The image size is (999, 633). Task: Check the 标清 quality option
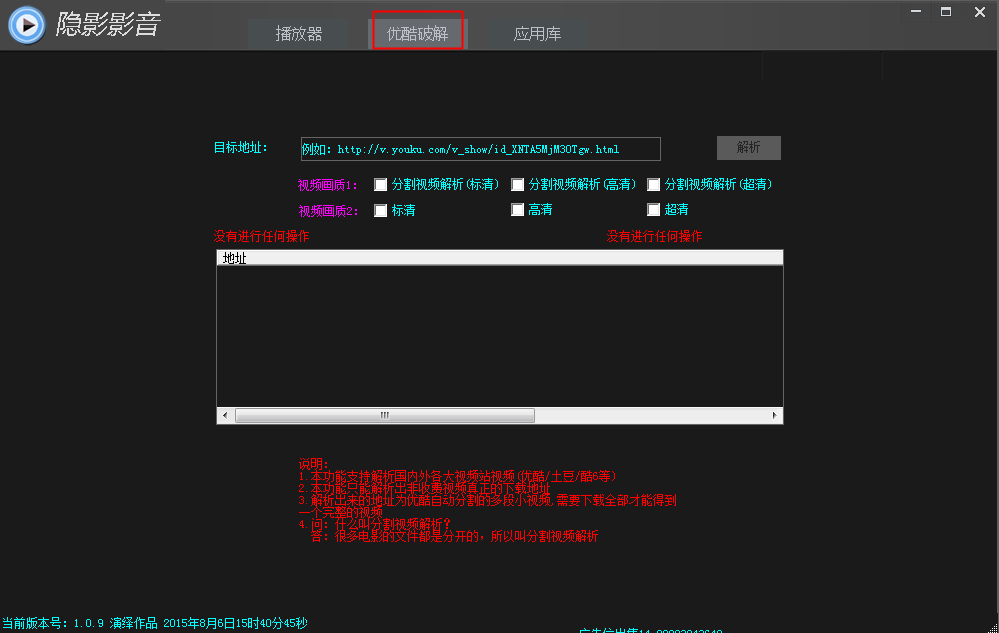pos(380,210)
